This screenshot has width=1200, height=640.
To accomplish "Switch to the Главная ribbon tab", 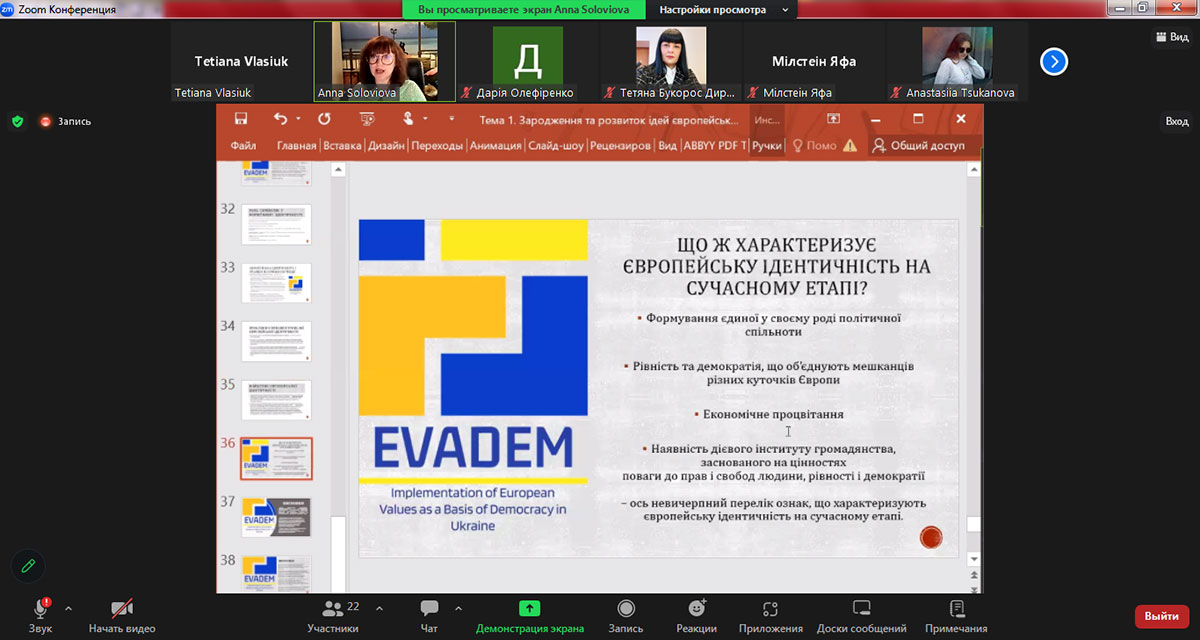I will (x=296, y=145).
